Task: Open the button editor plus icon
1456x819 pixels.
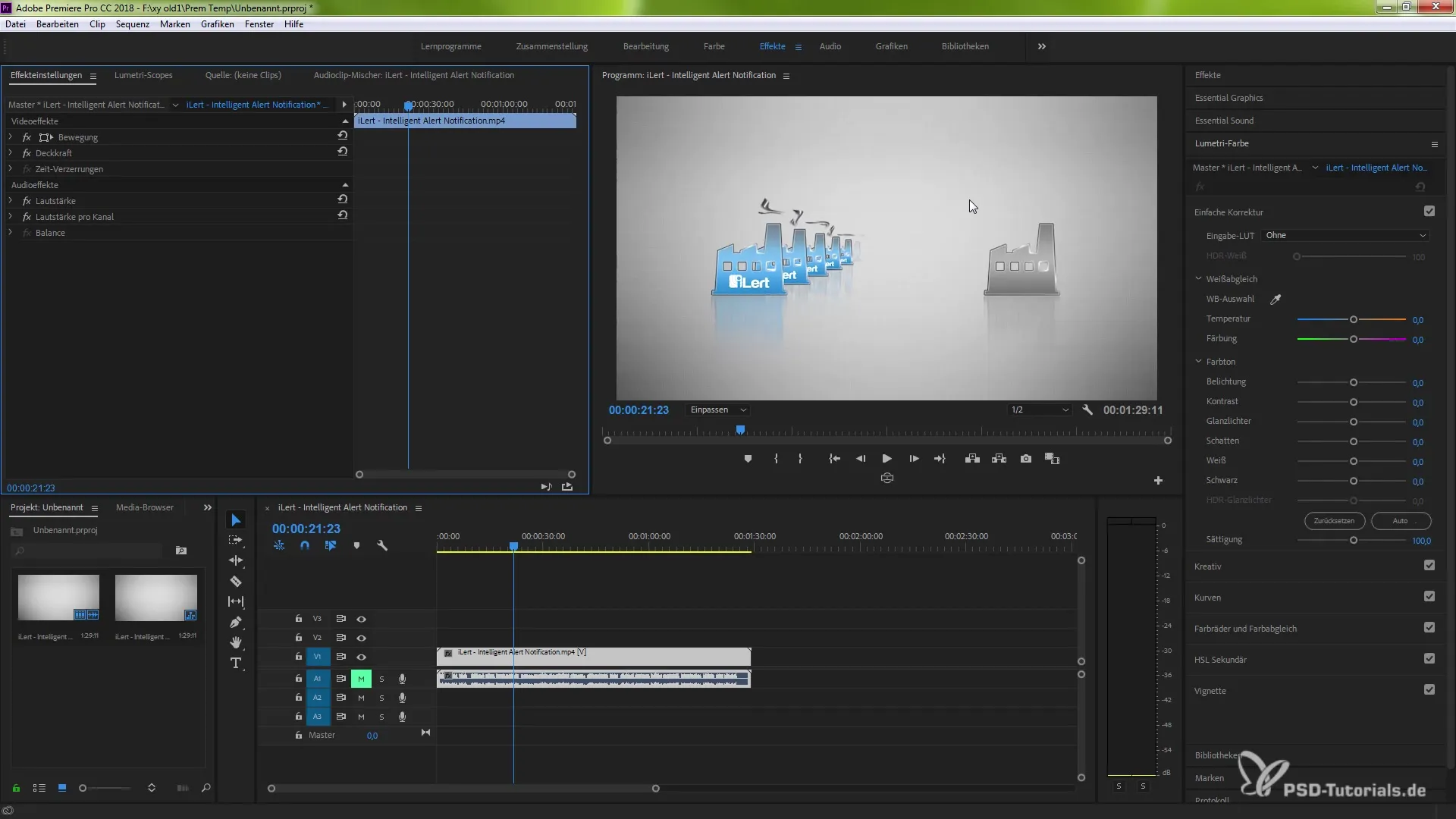Action: click(x=1158, y=481)
